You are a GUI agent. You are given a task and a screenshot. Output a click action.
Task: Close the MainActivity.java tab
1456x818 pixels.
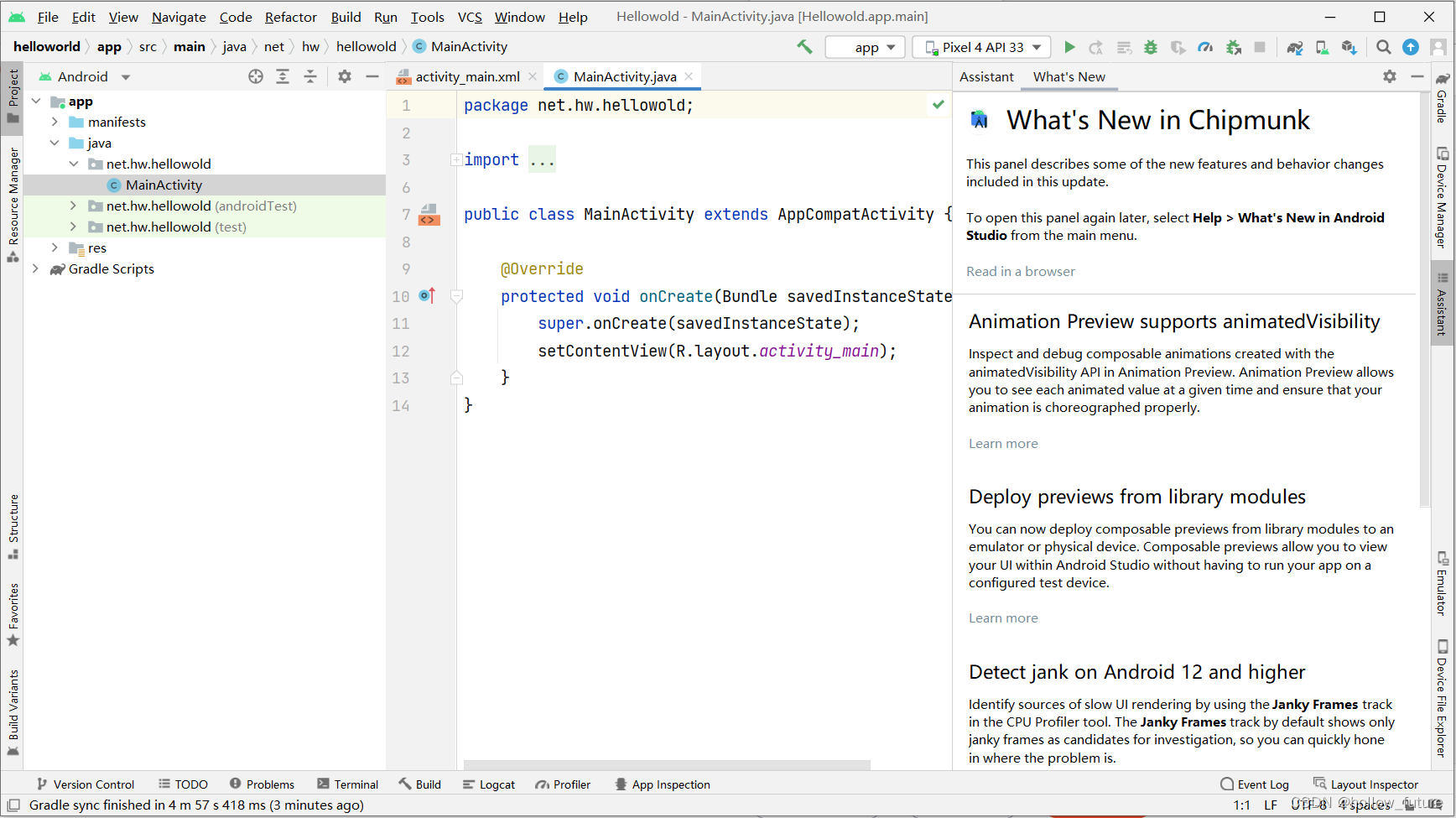689,76
